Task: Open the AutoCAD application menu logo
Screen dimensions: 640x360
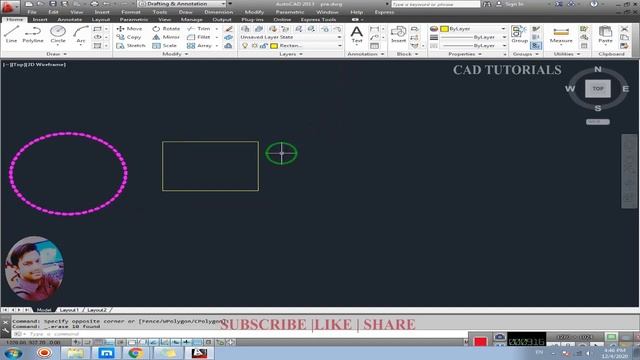Action: point(10,7)
